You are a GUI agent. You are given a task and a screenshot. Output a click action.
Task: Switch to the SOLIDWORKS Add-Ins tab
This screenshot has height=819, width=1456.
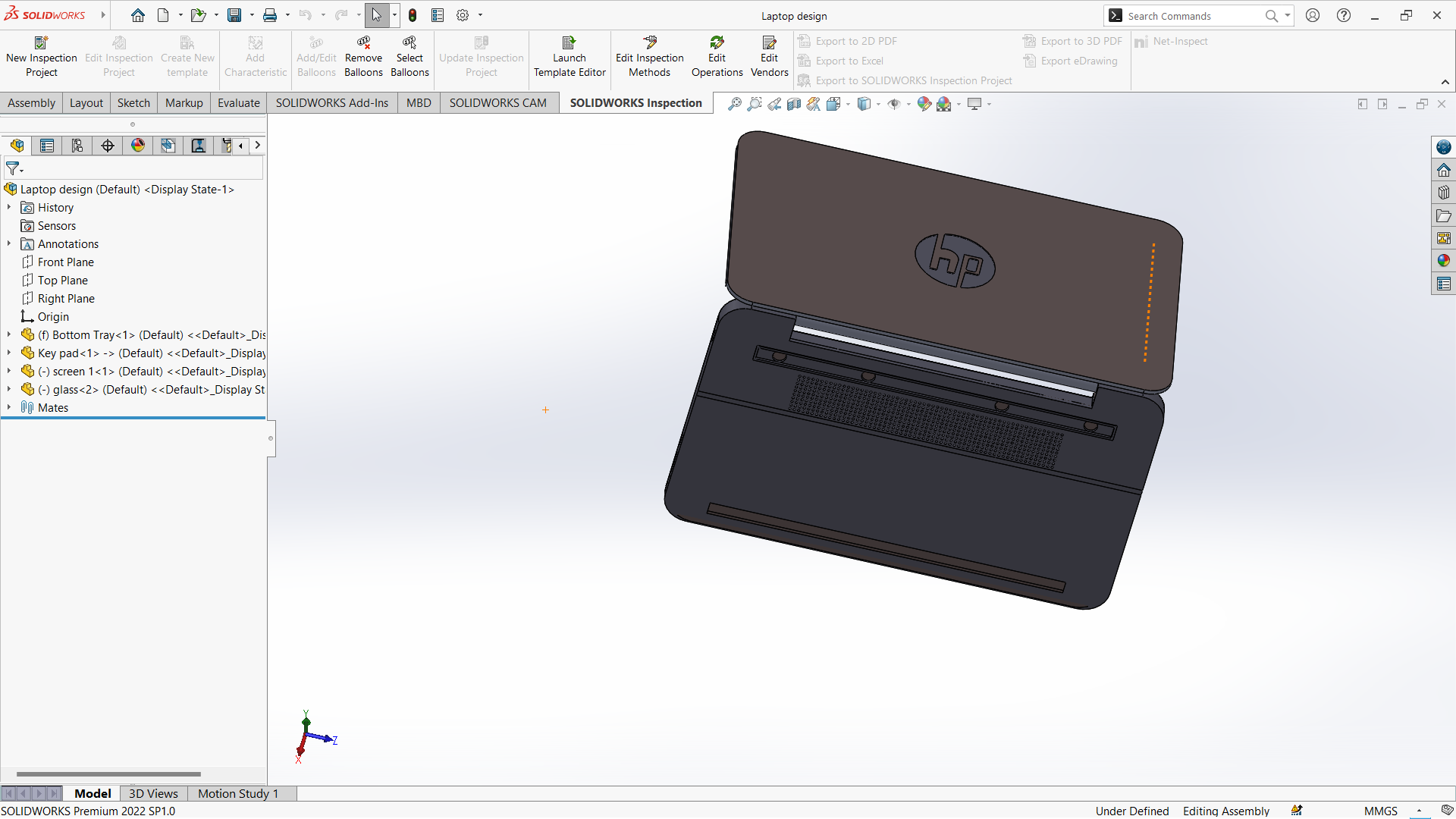tap(332, 103)
